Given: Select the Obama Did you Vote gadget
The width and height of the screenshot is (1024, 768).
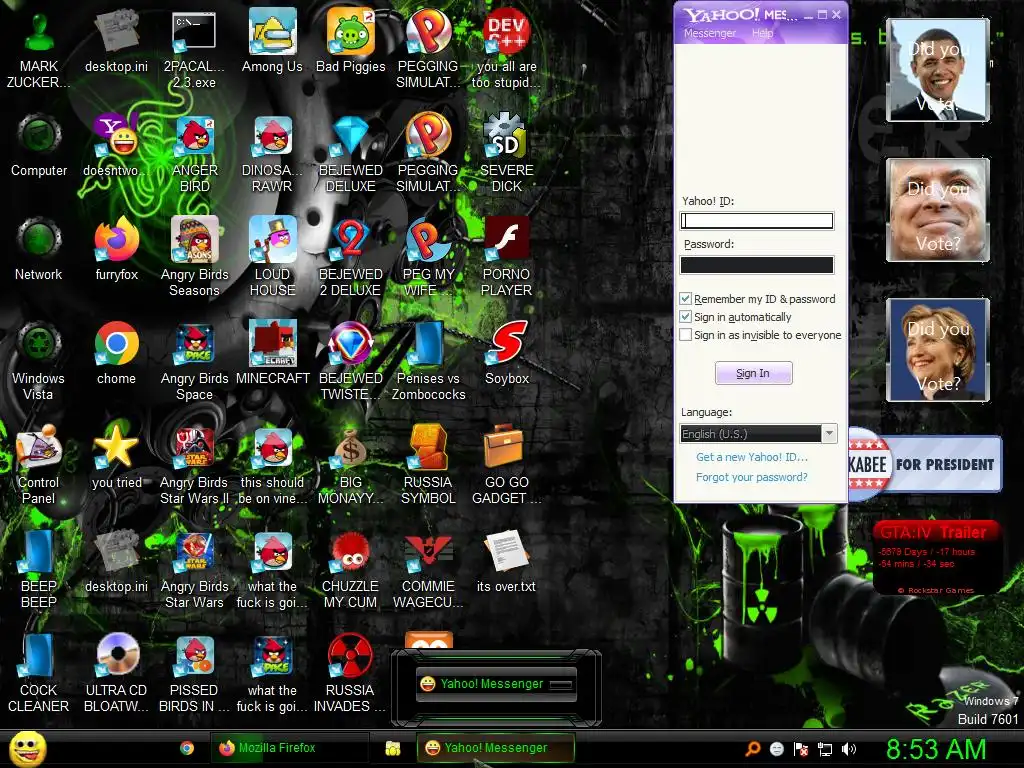Looking at the screenshot, I should pyautogui.click(x=938, y=70).
